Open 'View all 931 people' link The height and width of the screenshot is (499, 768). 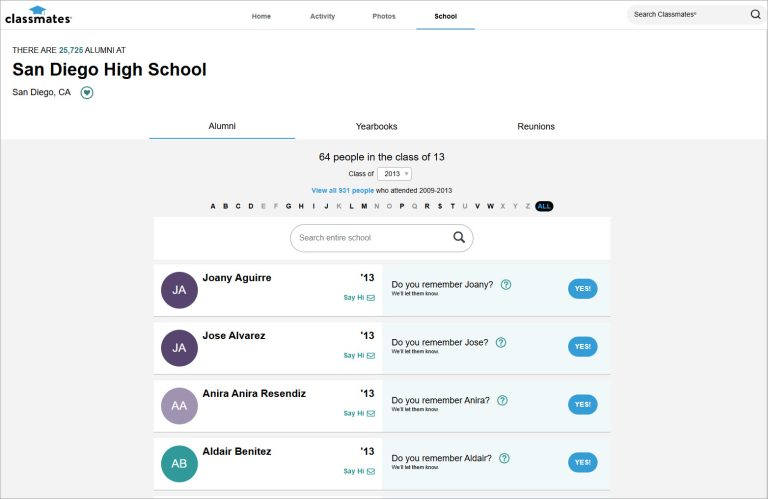point(342,190)
